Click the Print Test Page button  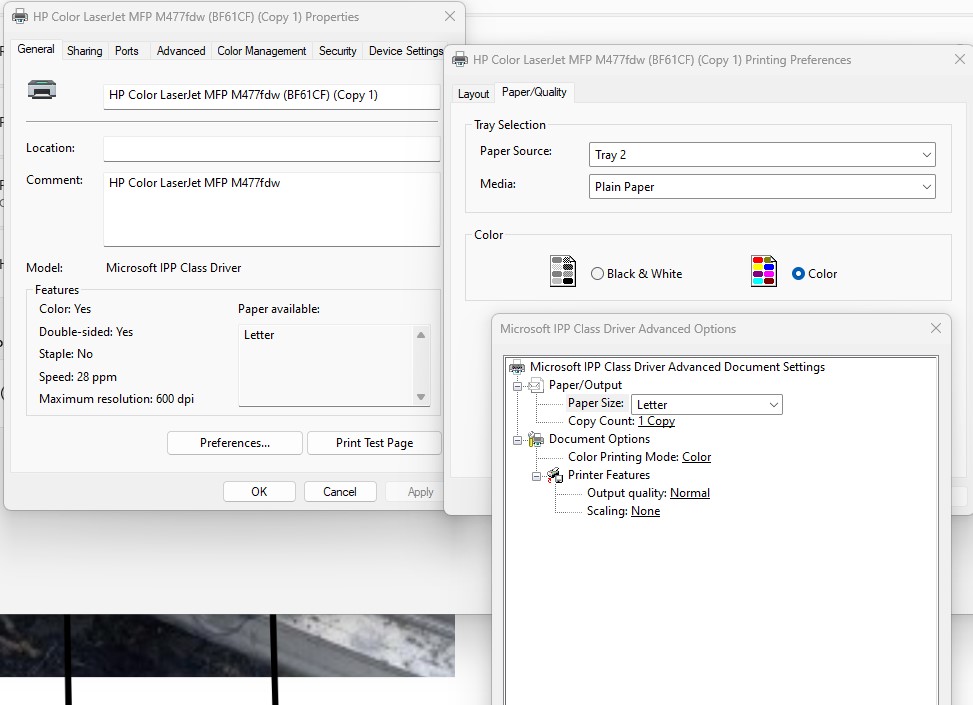374,442
